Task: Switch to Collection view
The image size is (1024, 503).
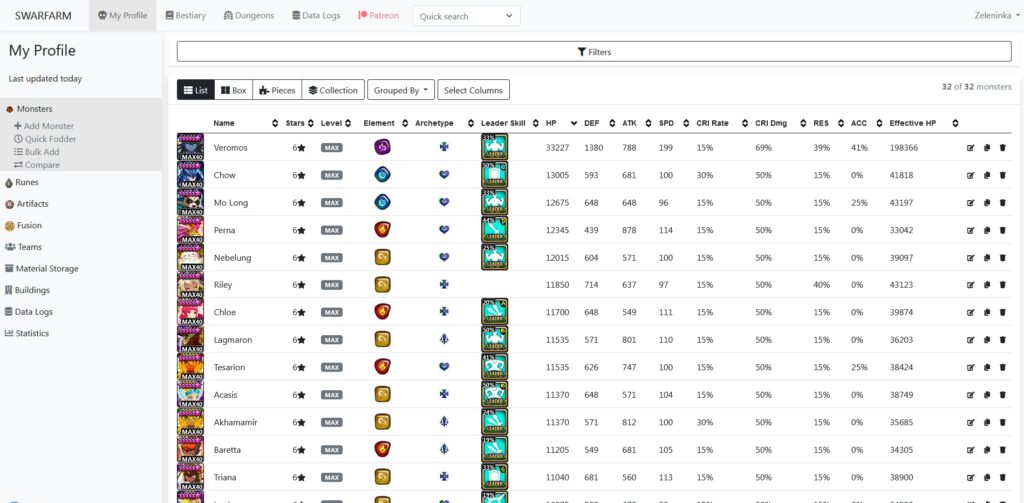Action: [333, 90]
